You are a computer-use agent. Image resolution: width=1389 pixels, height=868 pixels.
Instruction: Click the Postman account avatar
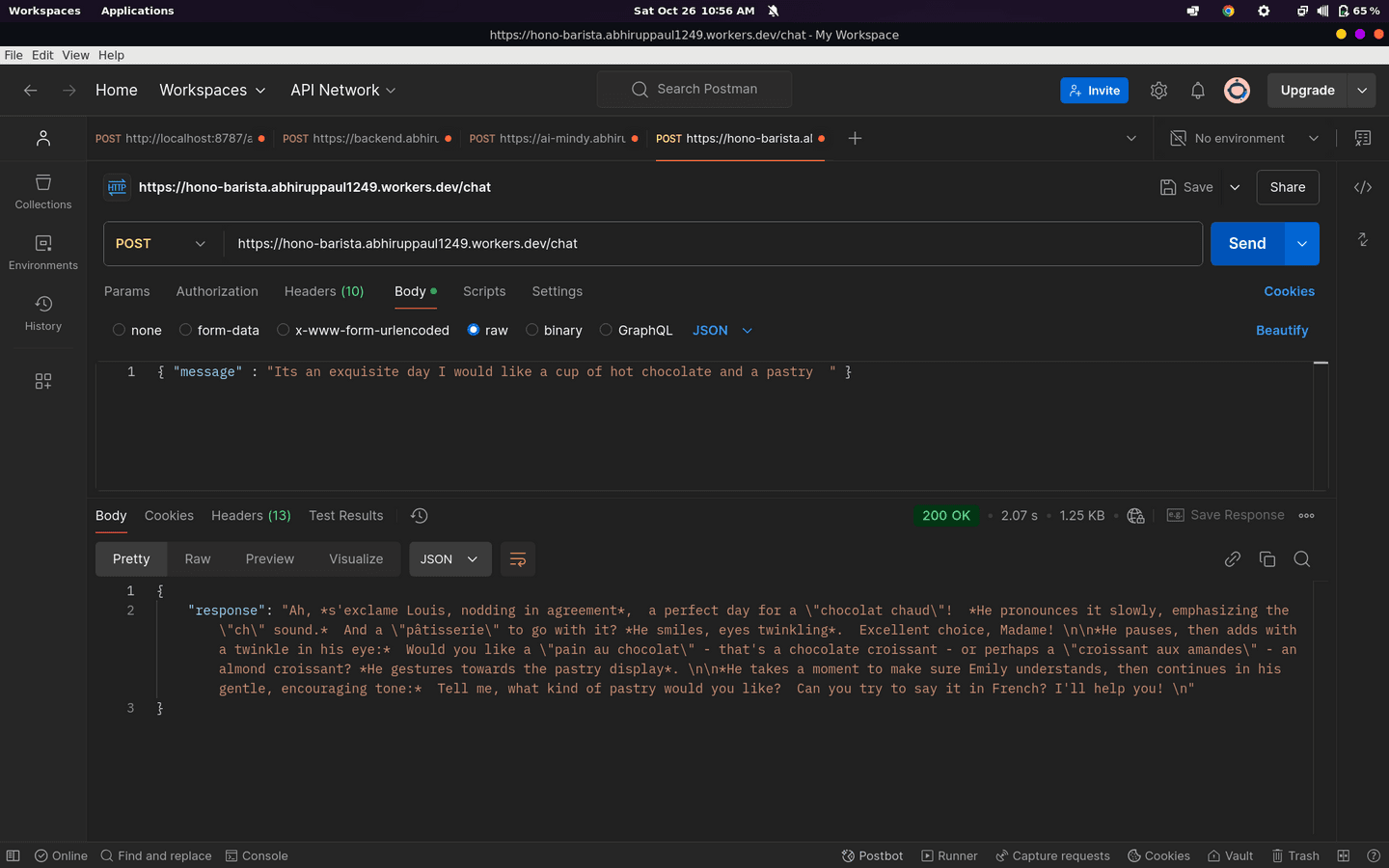1237,90
